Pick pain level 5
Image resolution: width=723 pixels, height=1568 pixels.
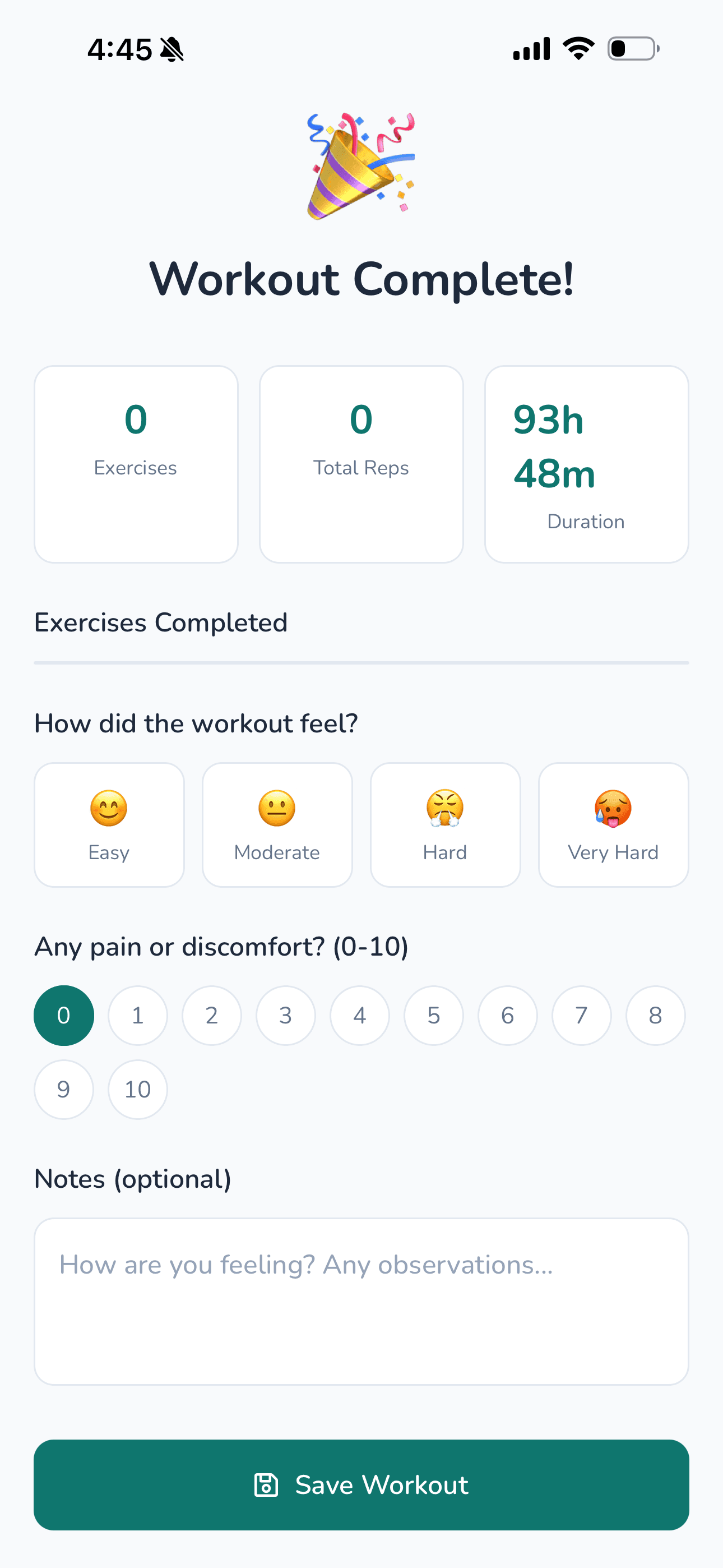[x=433, y=1015]
